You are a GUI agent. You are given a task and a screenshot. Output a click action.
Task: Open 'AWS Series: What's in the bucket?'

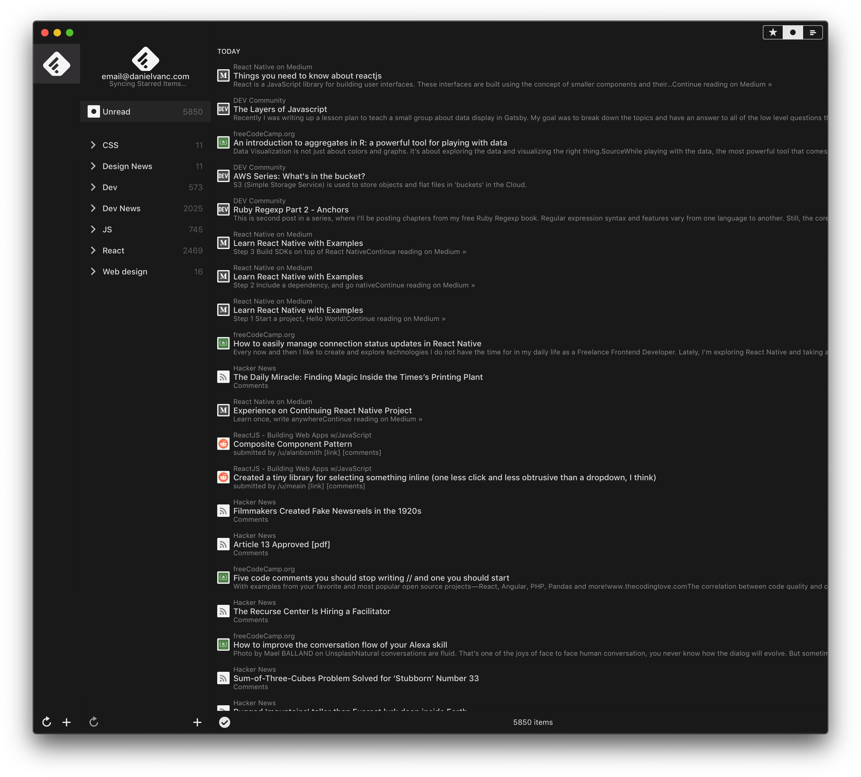coord(299,176)
